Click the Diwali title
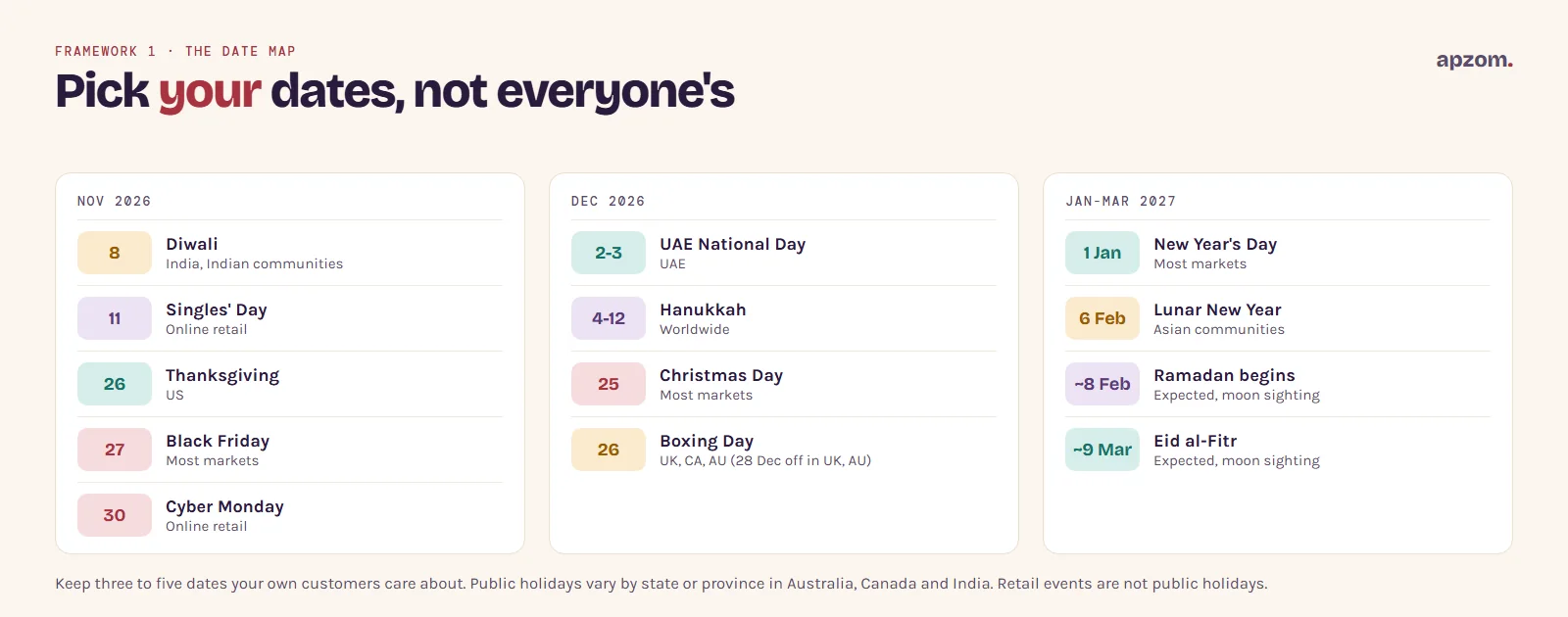This screenshot has width=1568, height=617. [192, 244]
